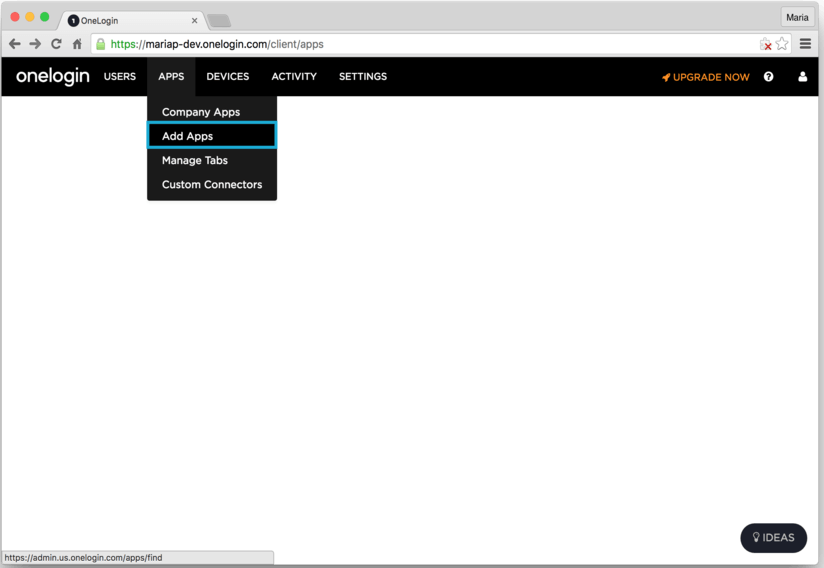The image size is (824, 568).
Task: Open Custom Connectors from the dropdown
Action: (x=212, y=184)
